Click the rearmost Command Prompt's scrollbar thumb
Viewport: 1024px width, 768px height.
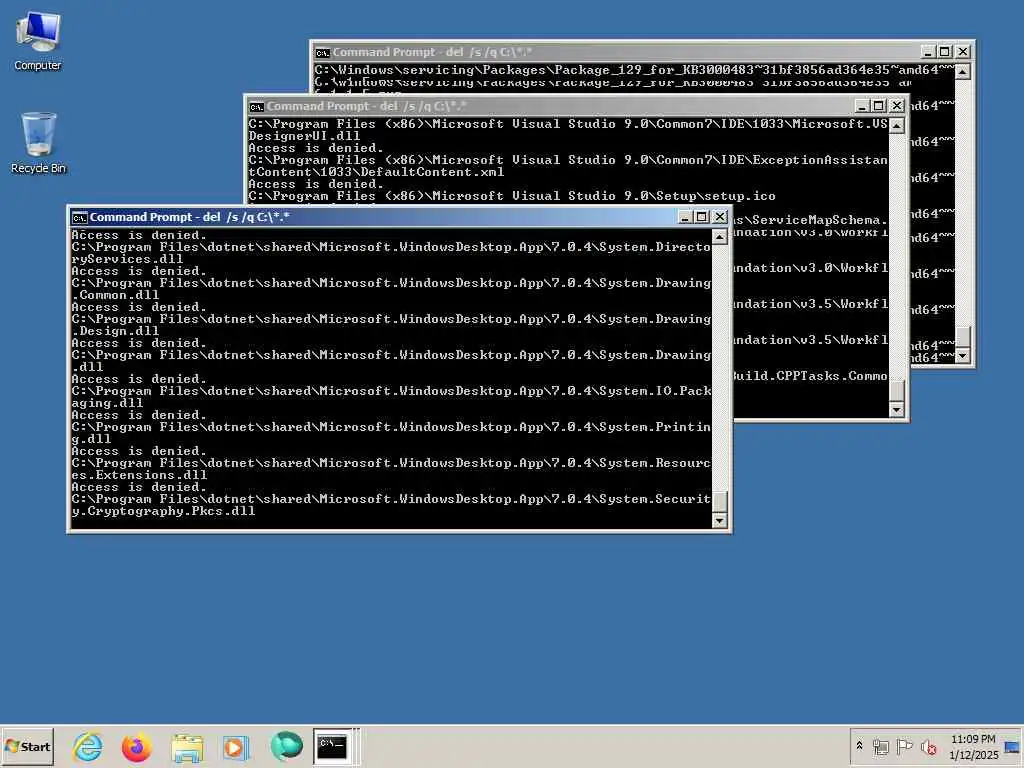click(963, 336)
